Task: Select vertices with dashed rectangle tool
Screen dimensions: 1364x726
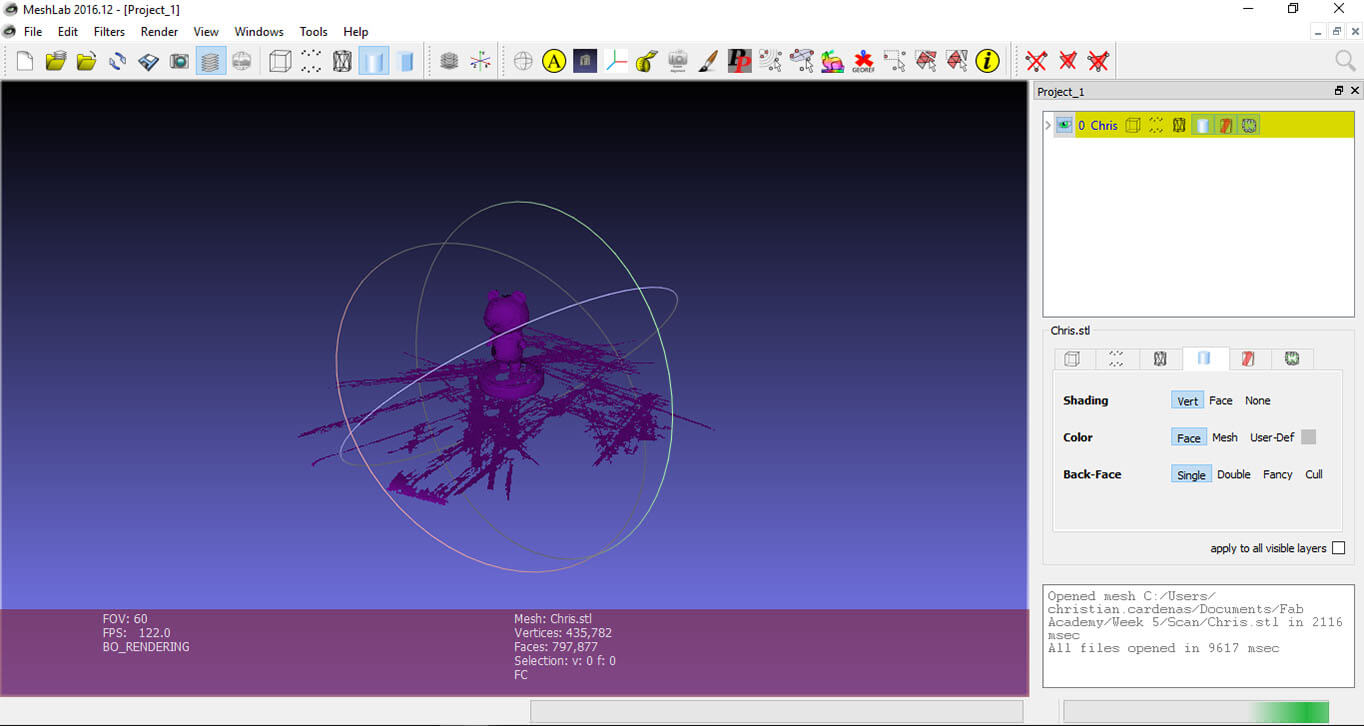Action: (x=894, y=61)
